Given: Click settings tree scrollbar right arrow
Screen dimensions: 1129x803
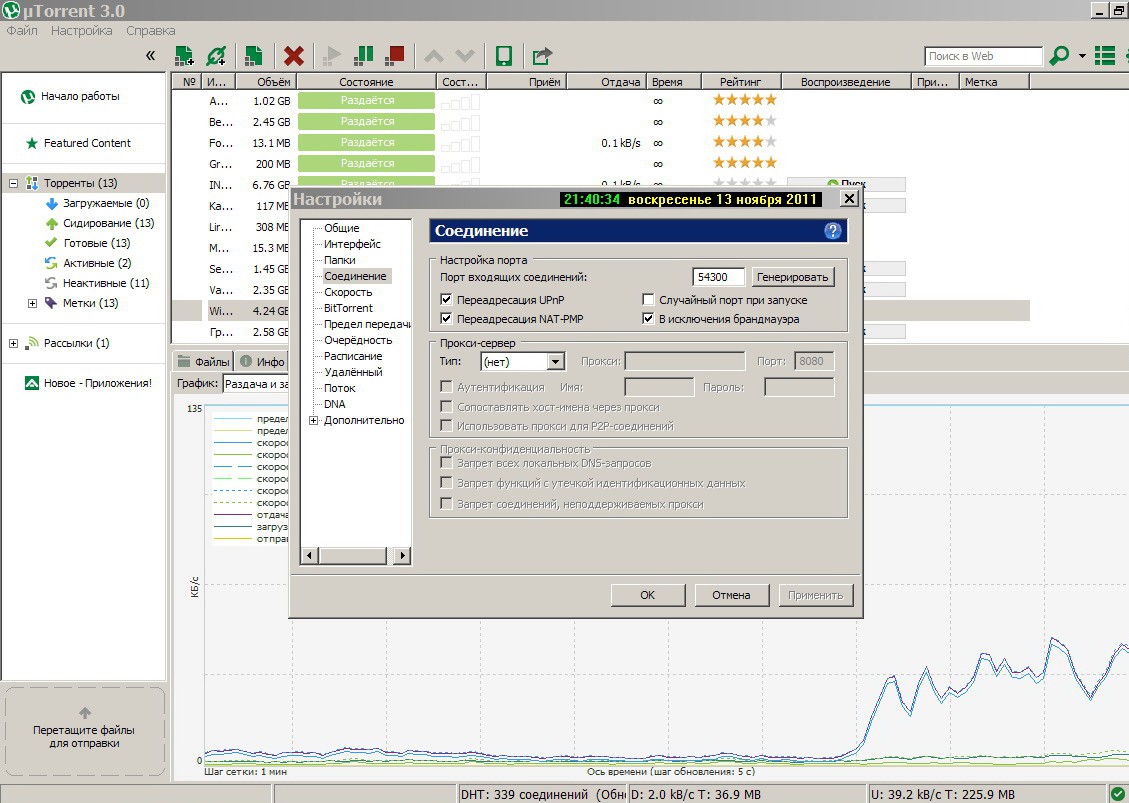Looking at the screenshot, I should tap(402, 555).
